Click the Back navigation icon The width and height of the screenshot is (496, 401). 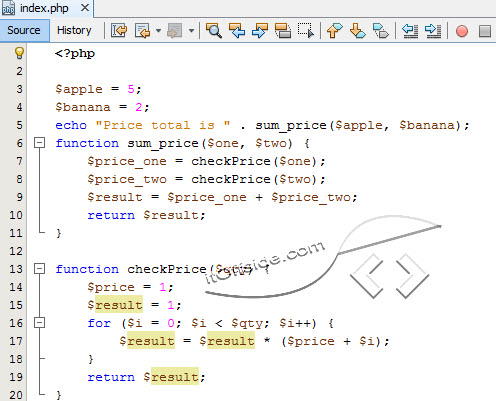coord(143,31)
